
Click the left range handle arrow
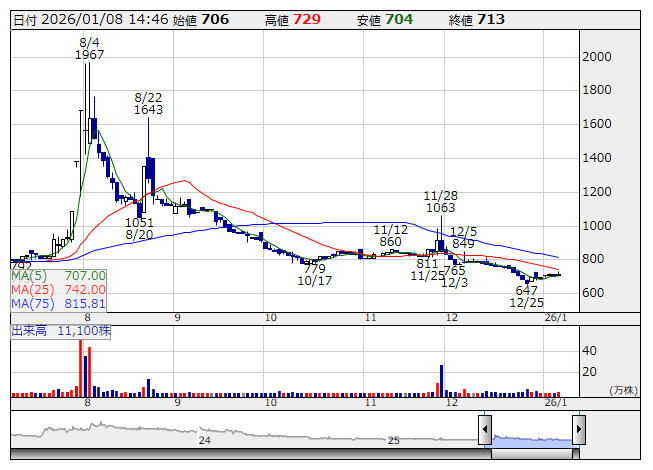[x=484, y=431]
